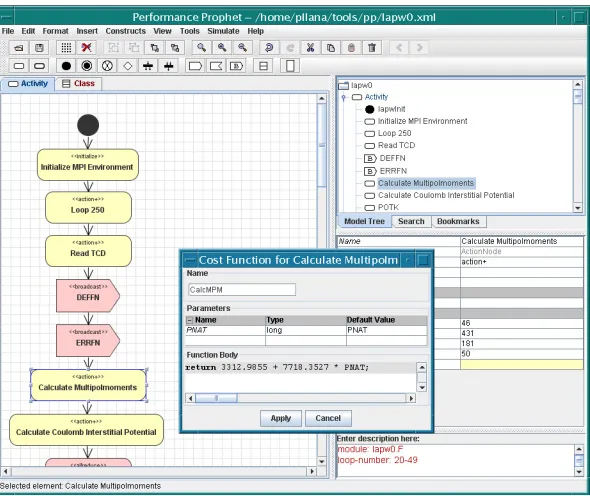
Task: Click the model tree scroll down arrow
Action: [x=578, y=208]
